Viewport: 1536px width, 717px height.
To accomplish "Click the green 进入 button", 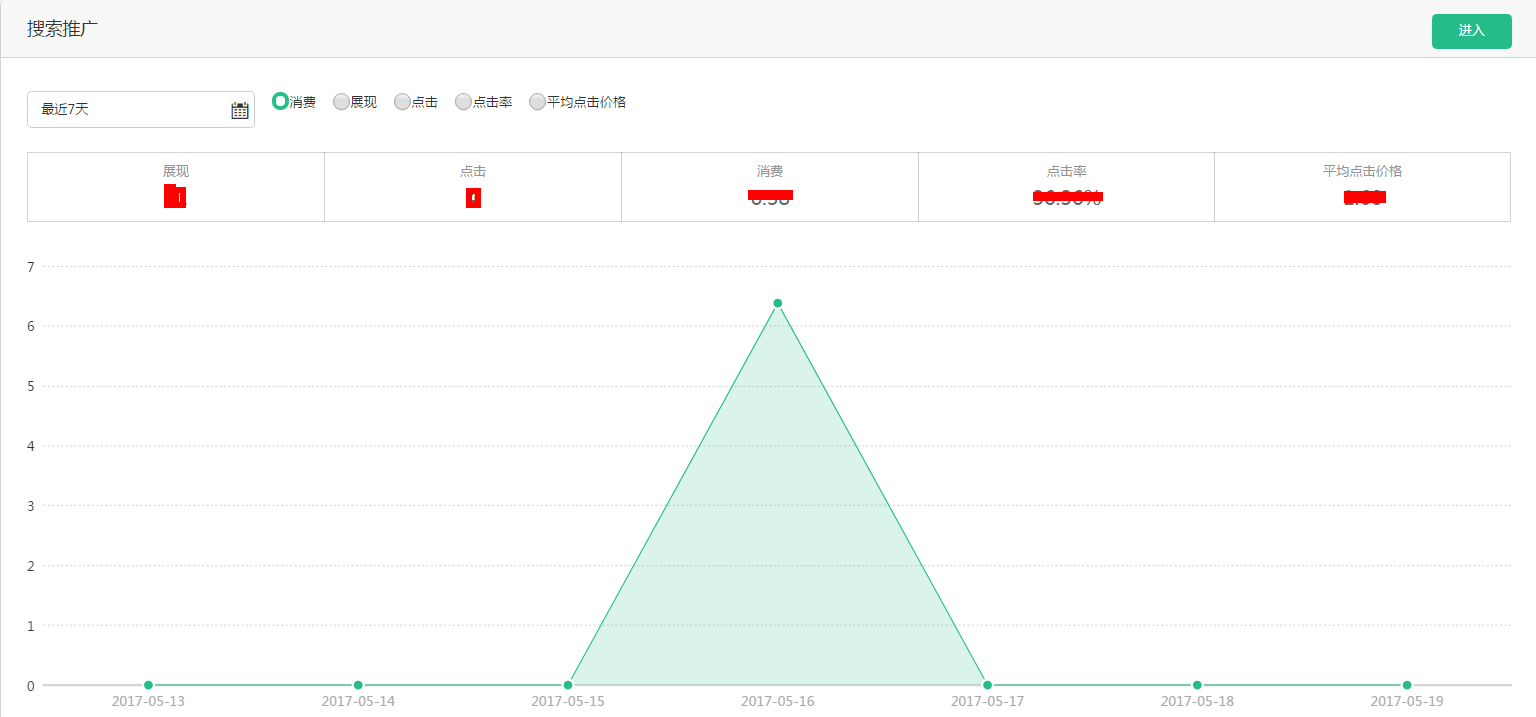I will coord(1471,31).
